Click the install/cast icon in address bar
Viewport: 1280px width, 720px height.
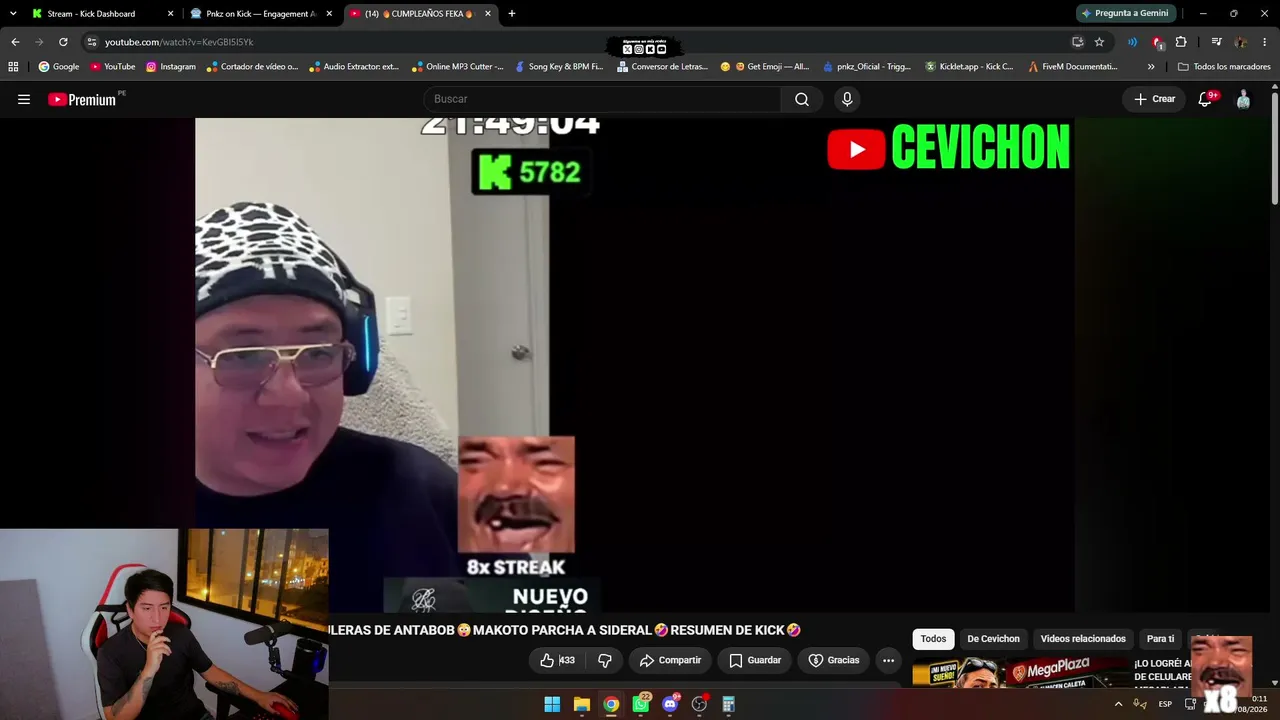tap(1077, 42)
